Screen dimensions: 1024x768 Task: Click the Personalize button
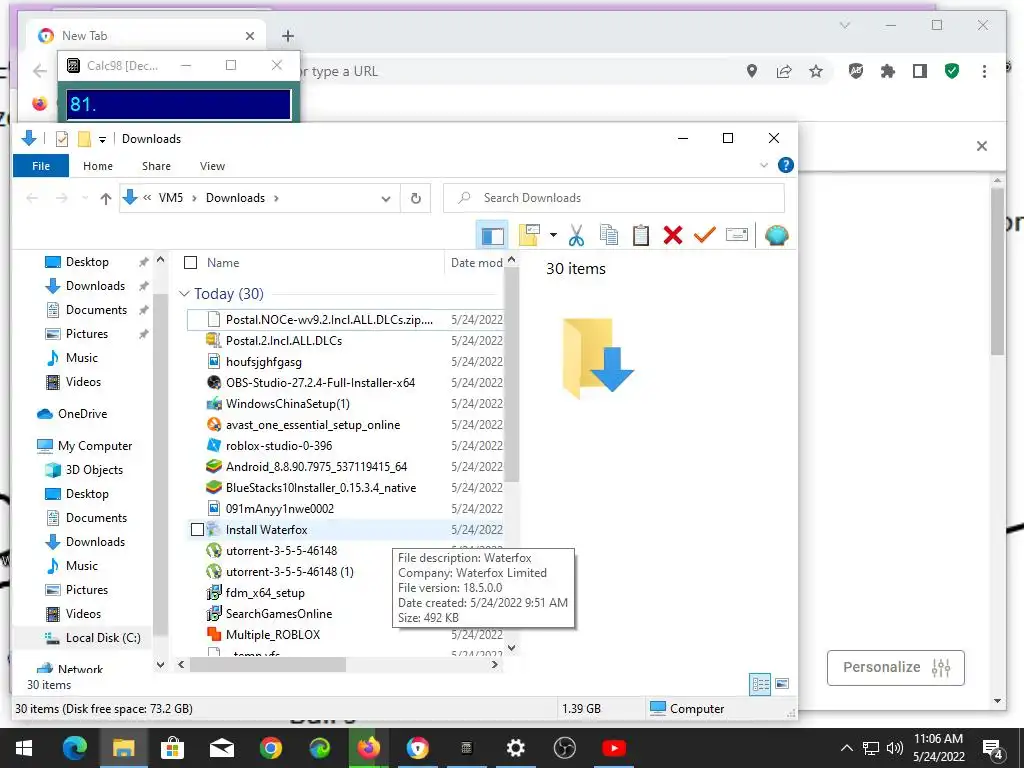point(895,667)
